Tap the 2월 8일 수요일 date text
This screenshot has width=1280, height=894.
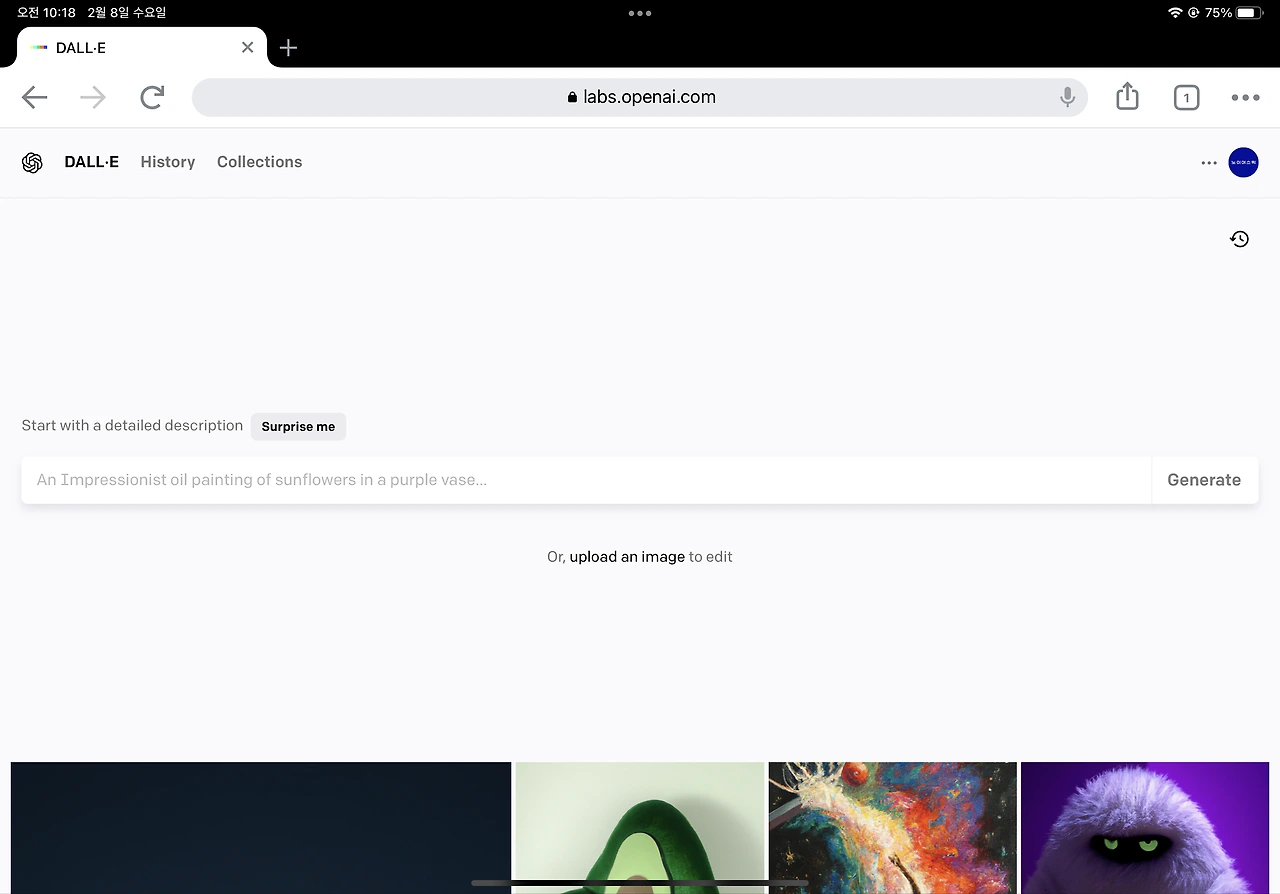[x=127, y=13]
